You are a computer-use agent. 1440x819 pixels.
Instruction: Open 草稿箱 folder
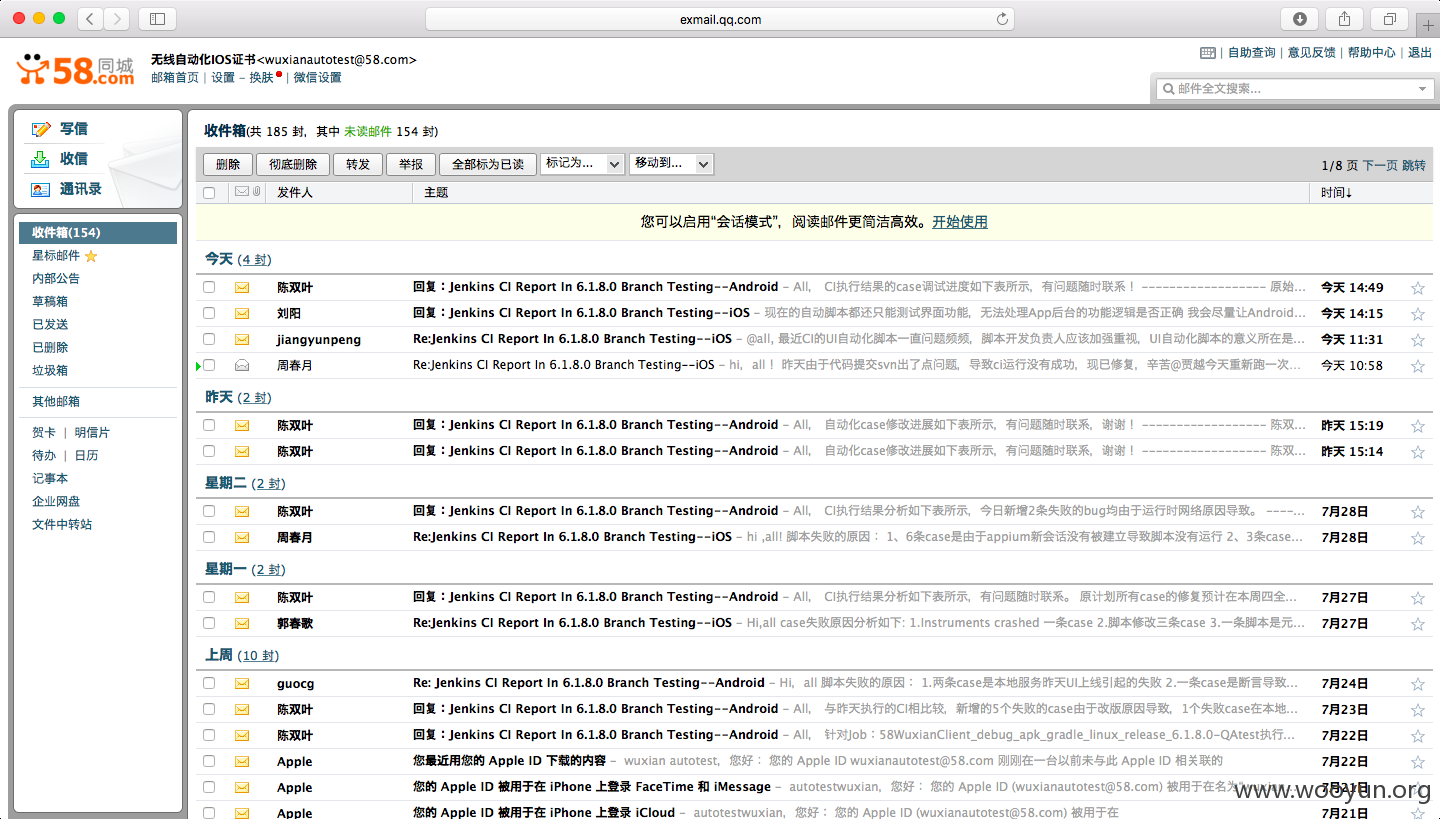click(x=50, y=301)
